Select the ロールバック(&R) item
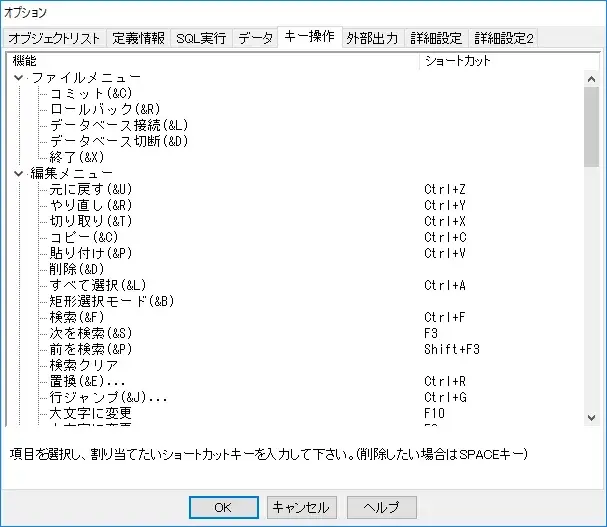 tap(105, 109)
